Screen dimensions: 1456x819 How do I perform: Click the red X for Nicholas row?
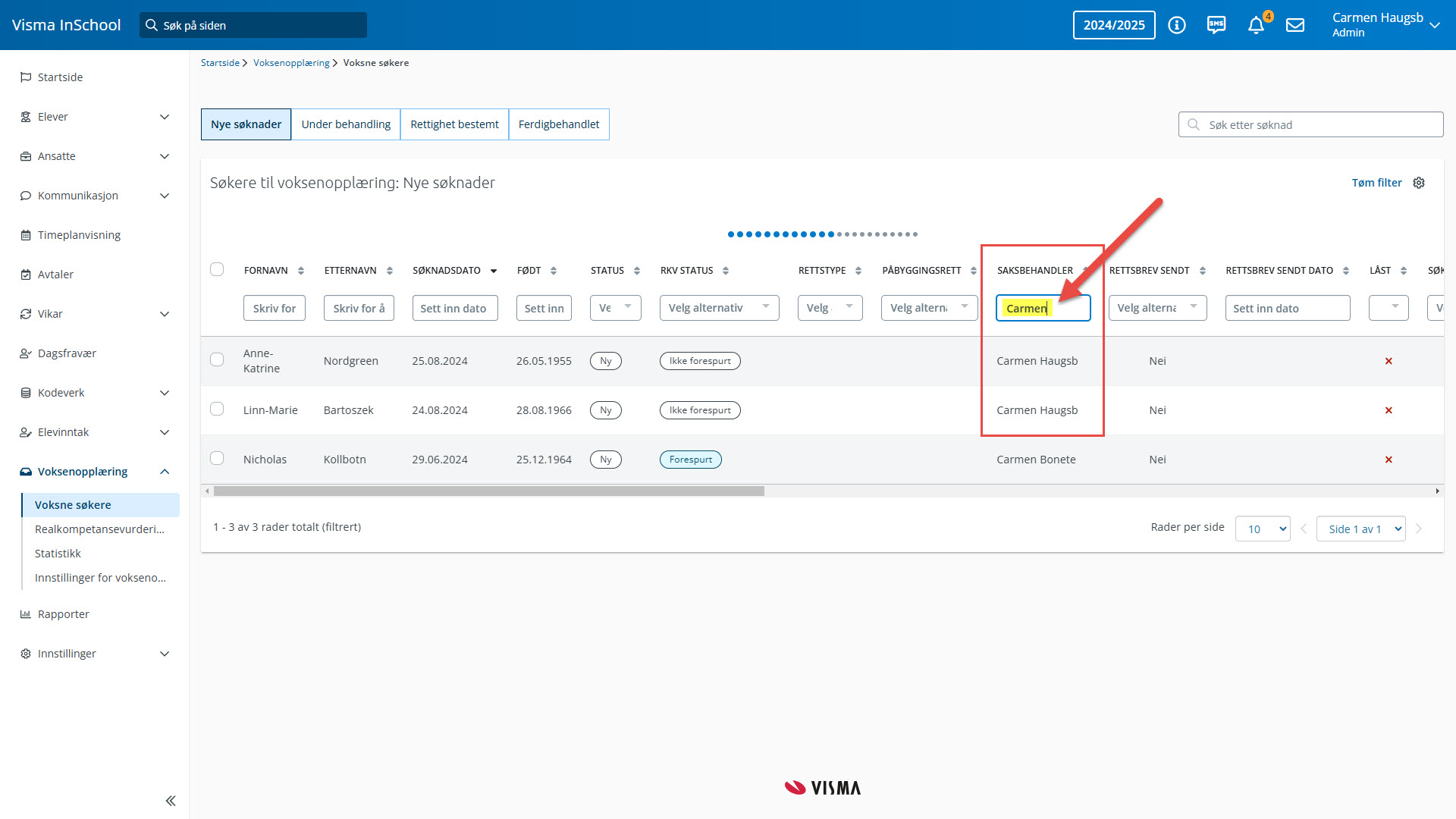(1389, 460)
